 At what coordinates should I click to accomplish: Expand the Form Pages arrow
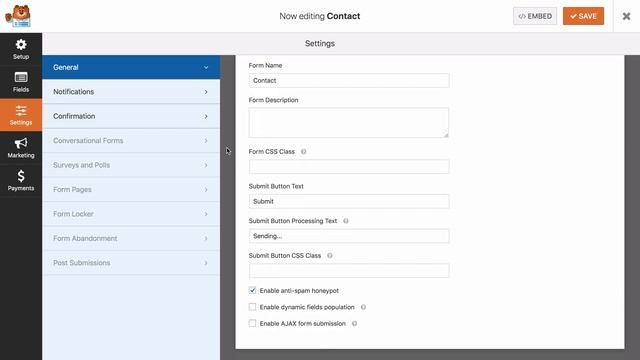[x=206, y=190]
